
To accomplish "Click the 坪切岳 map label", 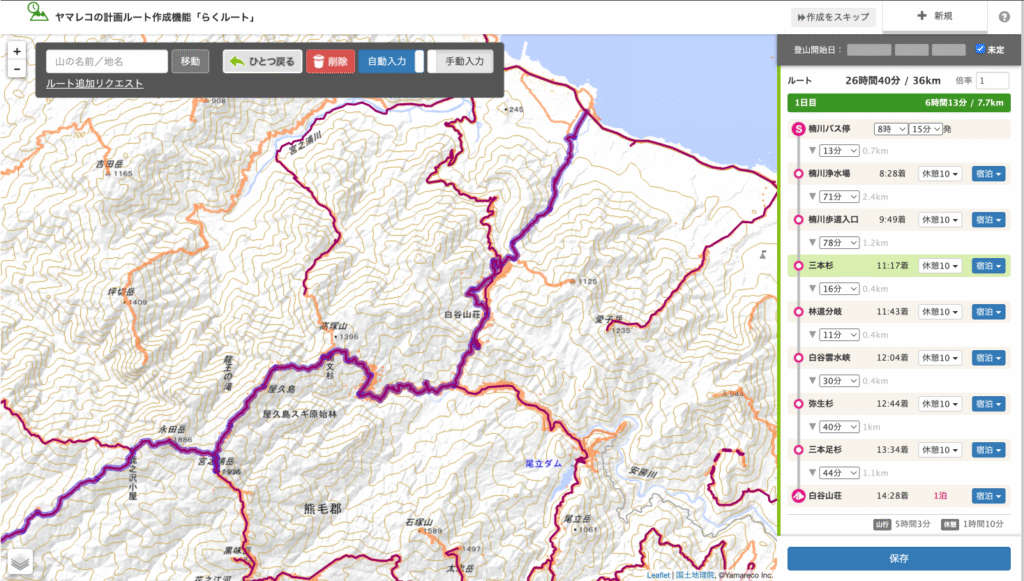I will (x=121, y=292).
